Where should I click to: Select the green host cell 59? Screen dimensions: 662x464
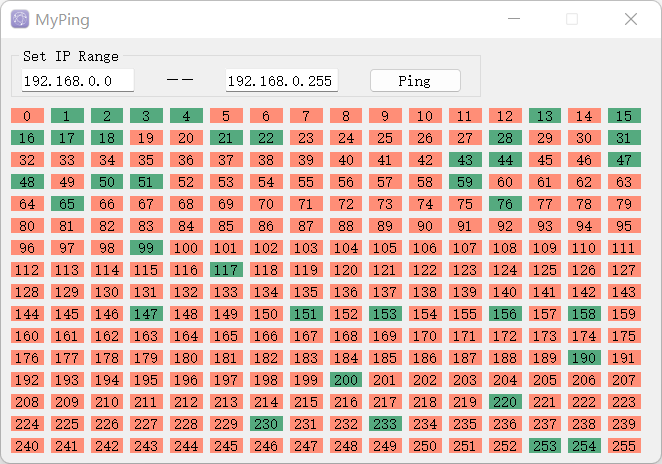tap(465, 182)
